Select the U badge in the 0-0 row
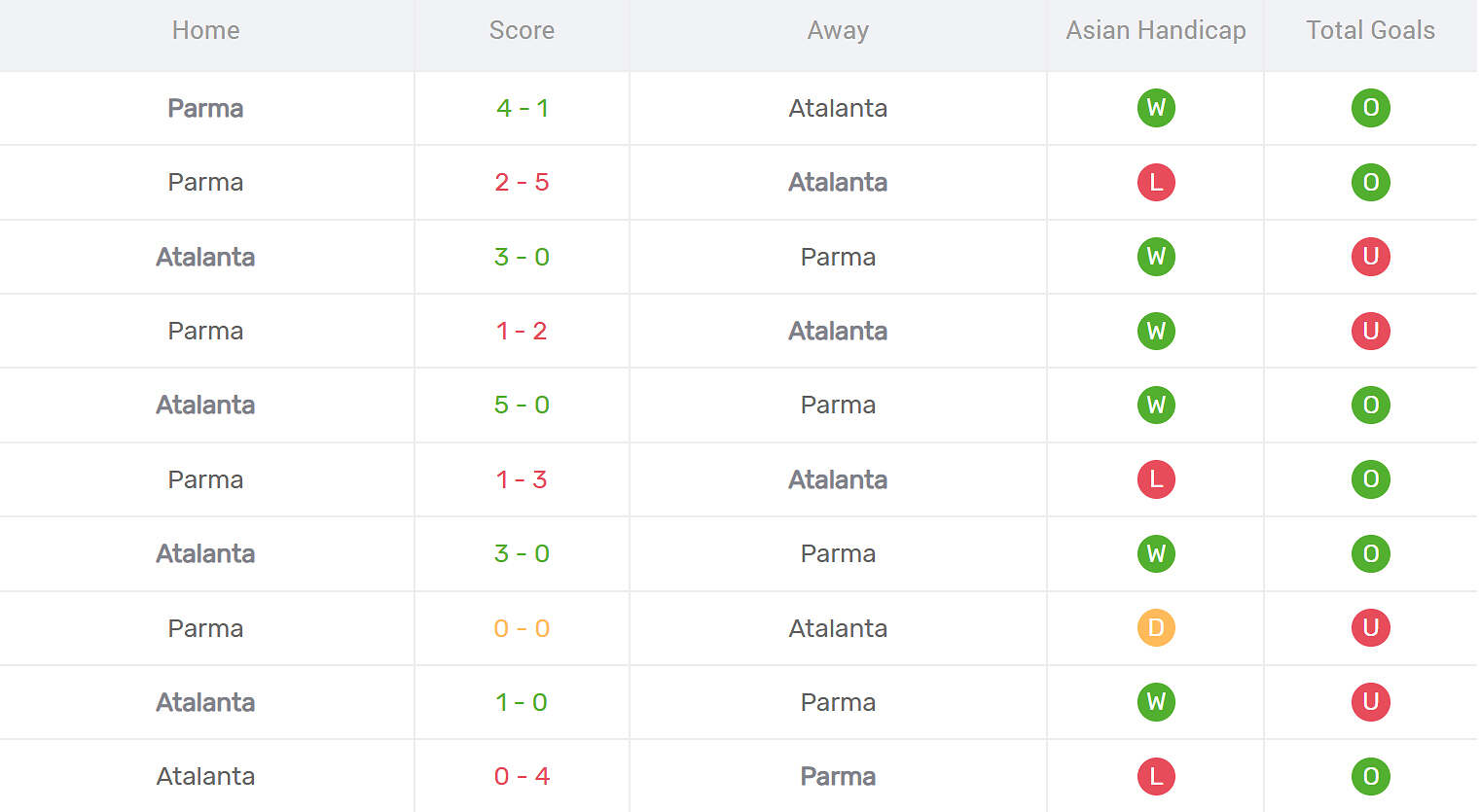Viewport: 1480px width, 812px height. (1370, 628)
